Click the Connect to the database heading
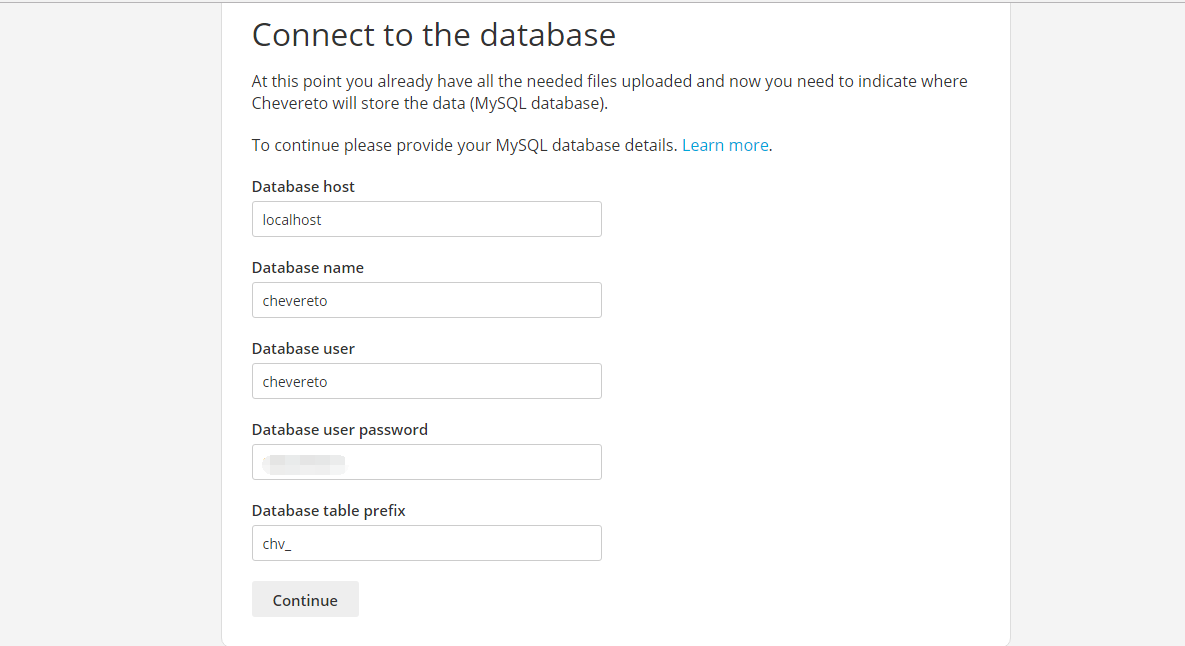Screen dimensions: 1185x646 [434, 35]
